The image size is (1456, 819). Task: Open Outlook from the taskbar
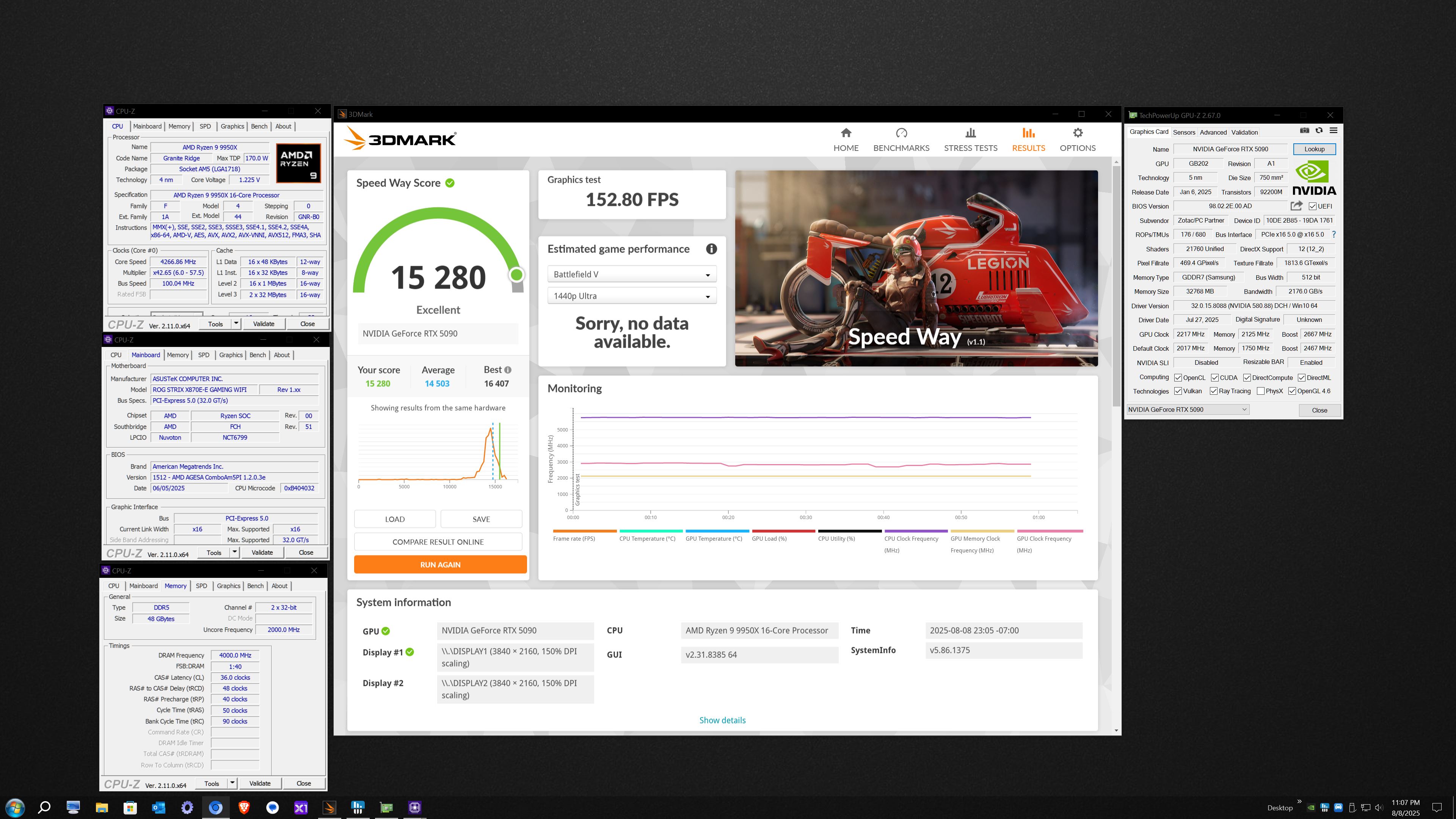(158, 807)
